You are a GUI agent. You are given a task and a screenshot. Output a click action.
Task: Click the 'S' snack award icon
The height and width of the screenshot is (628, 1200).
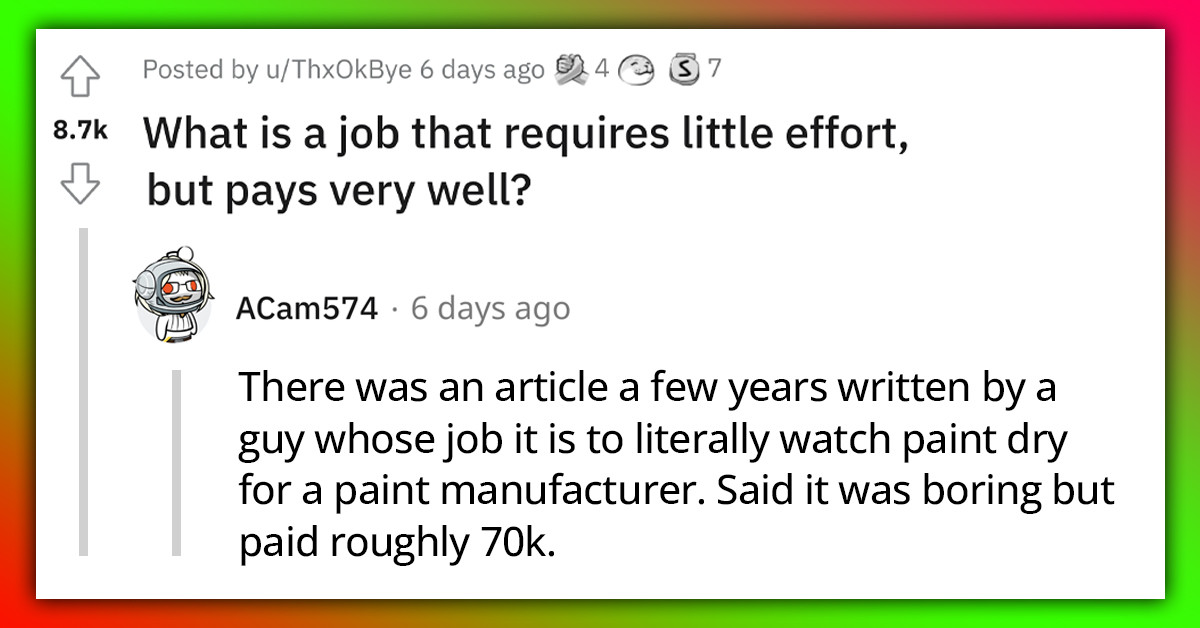coord(685,69)
